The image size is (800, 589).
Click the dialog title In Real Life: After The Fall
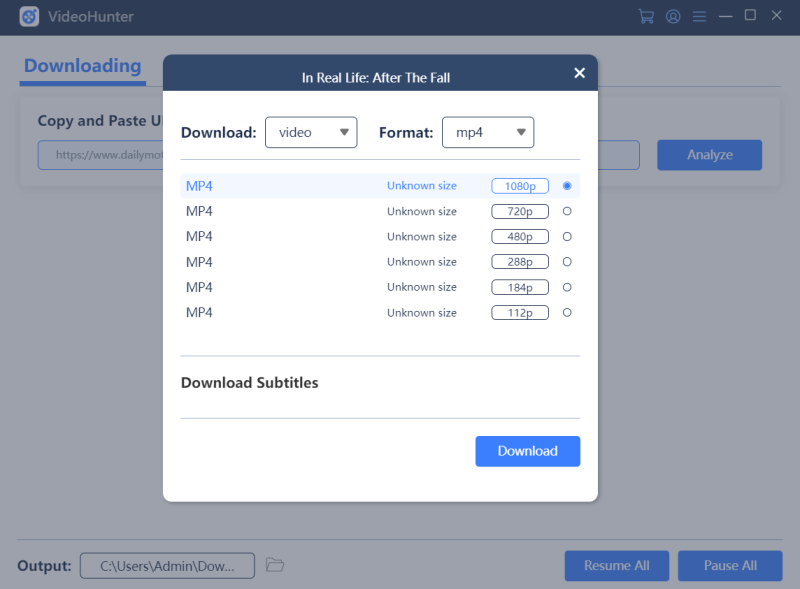[x=376, y=78]
